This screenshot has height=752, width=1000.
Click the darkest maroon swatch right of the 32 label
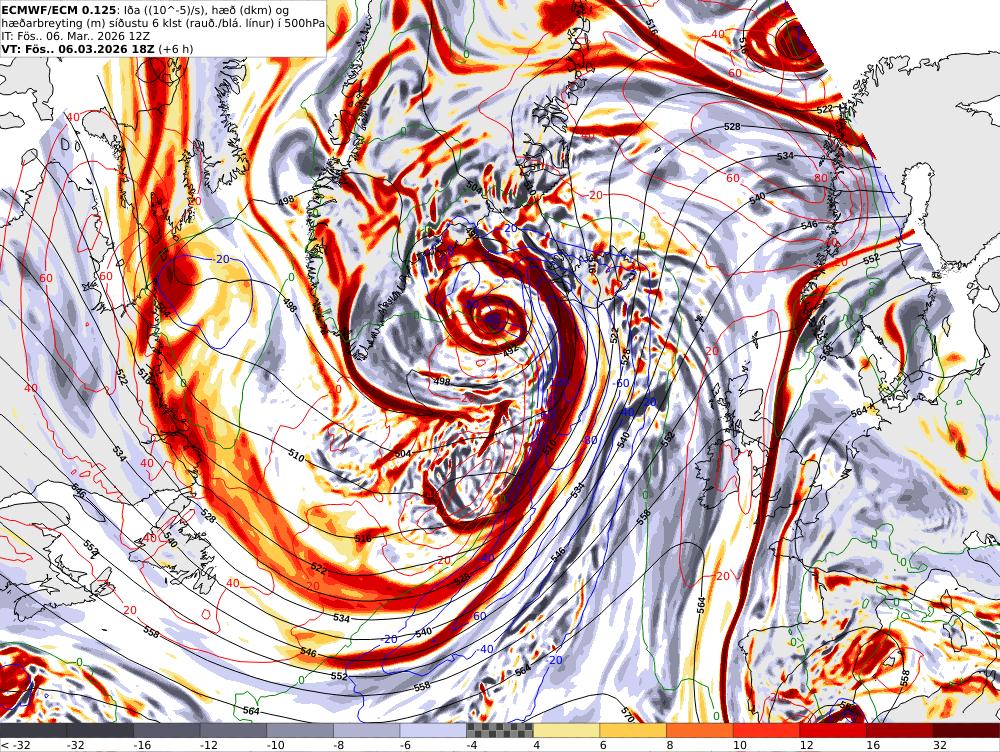(966, 730)
